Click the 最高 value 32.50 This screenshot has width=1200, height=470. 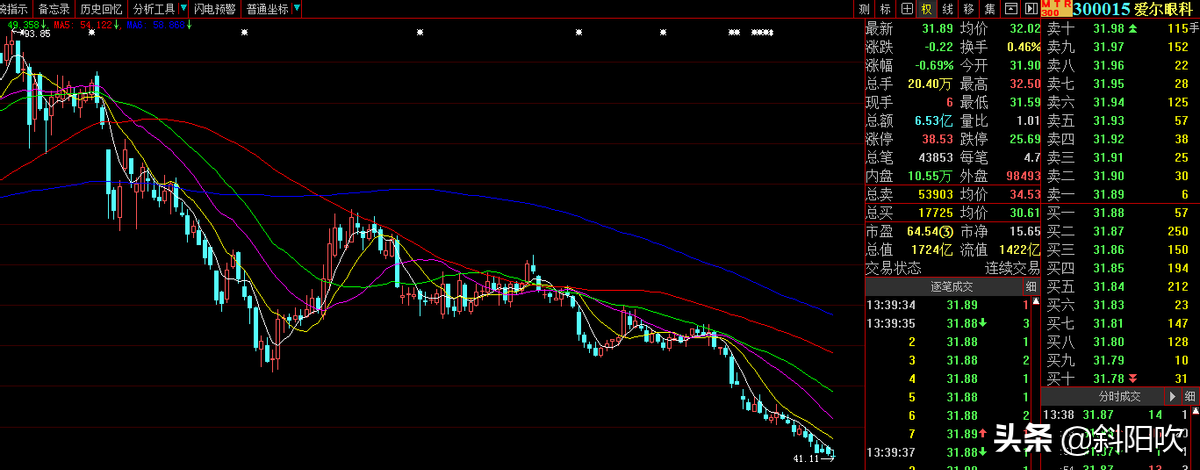click(x=1025, y=84)
